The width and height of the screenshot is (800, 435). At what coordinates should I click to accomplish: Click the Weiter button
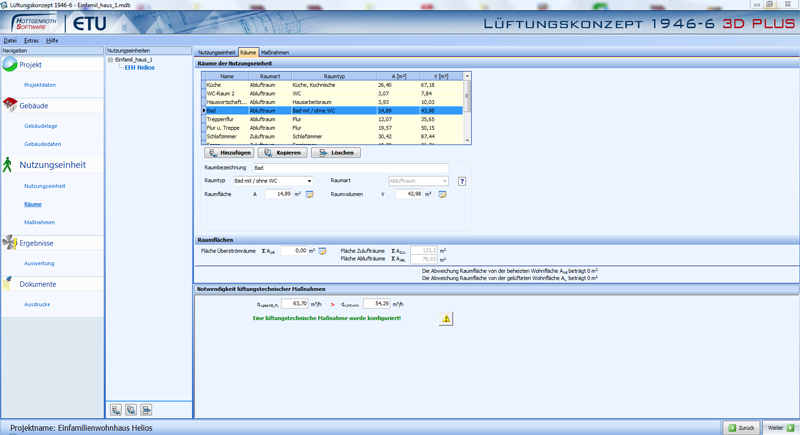(x=781, y=428)
